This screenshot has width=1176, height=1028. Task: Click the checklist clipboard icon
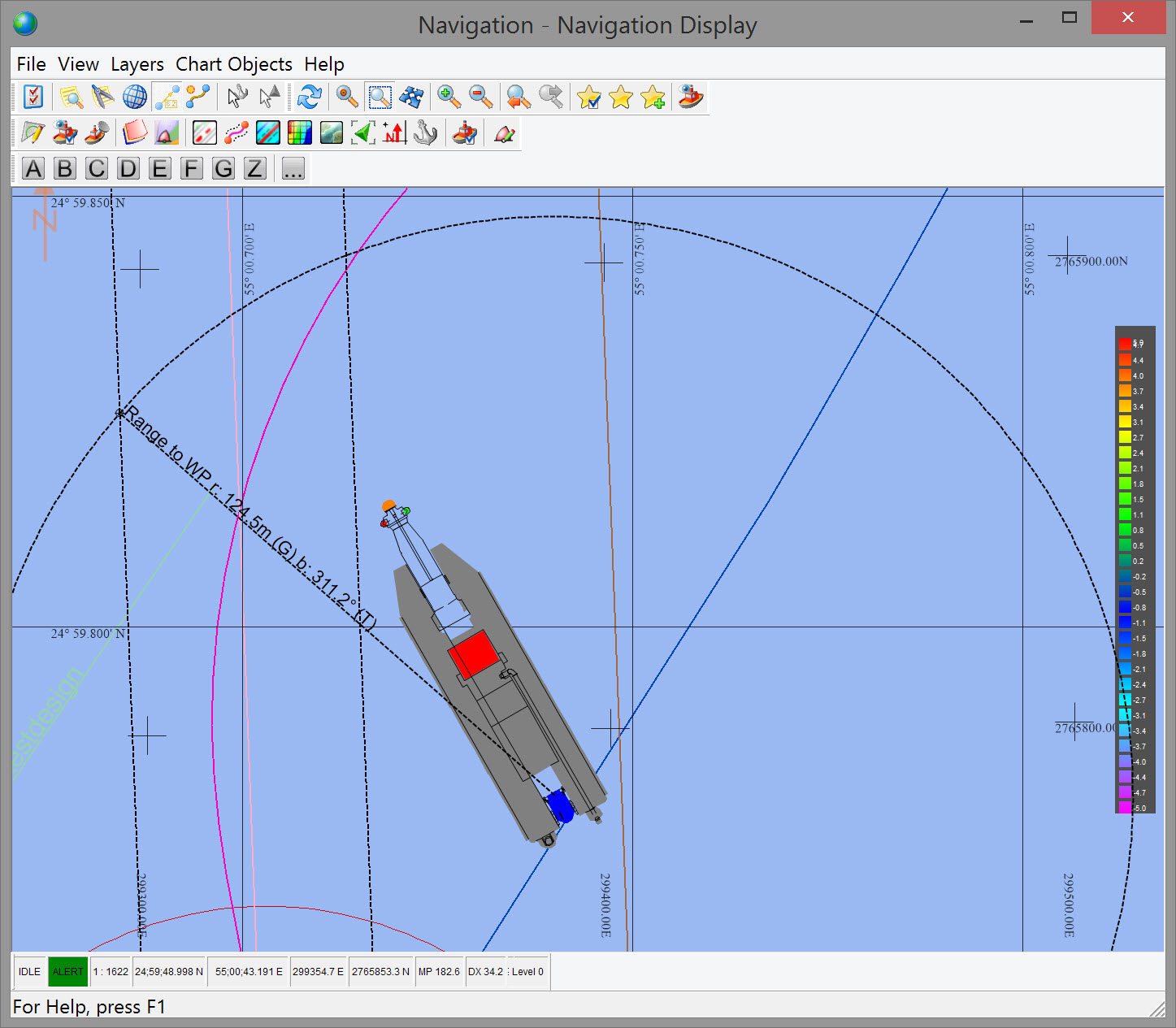click(33, 97)
